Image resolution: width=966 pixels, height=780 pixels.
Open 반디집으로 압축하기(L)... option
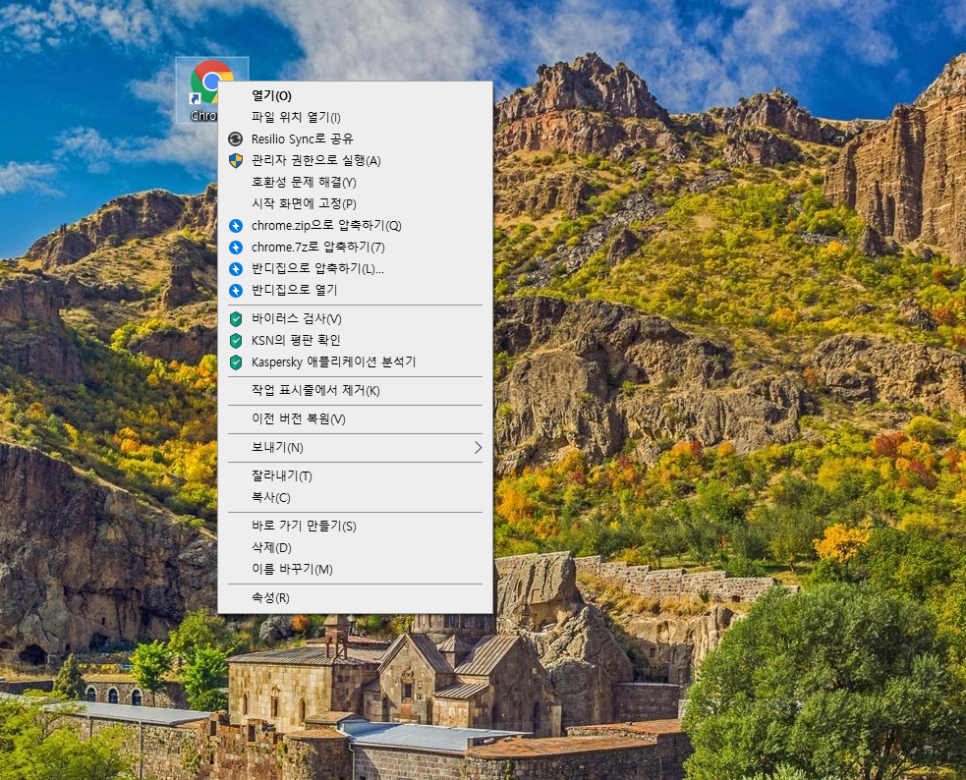(355, 269)
